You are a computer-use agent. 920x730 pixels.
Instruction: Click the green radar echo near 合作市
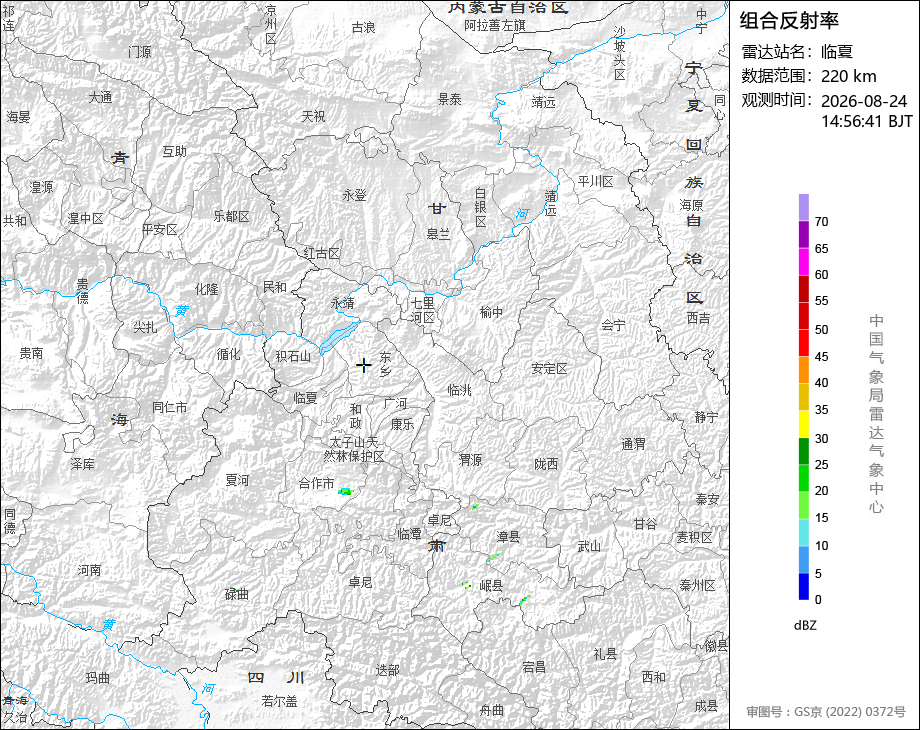point(346,491)
